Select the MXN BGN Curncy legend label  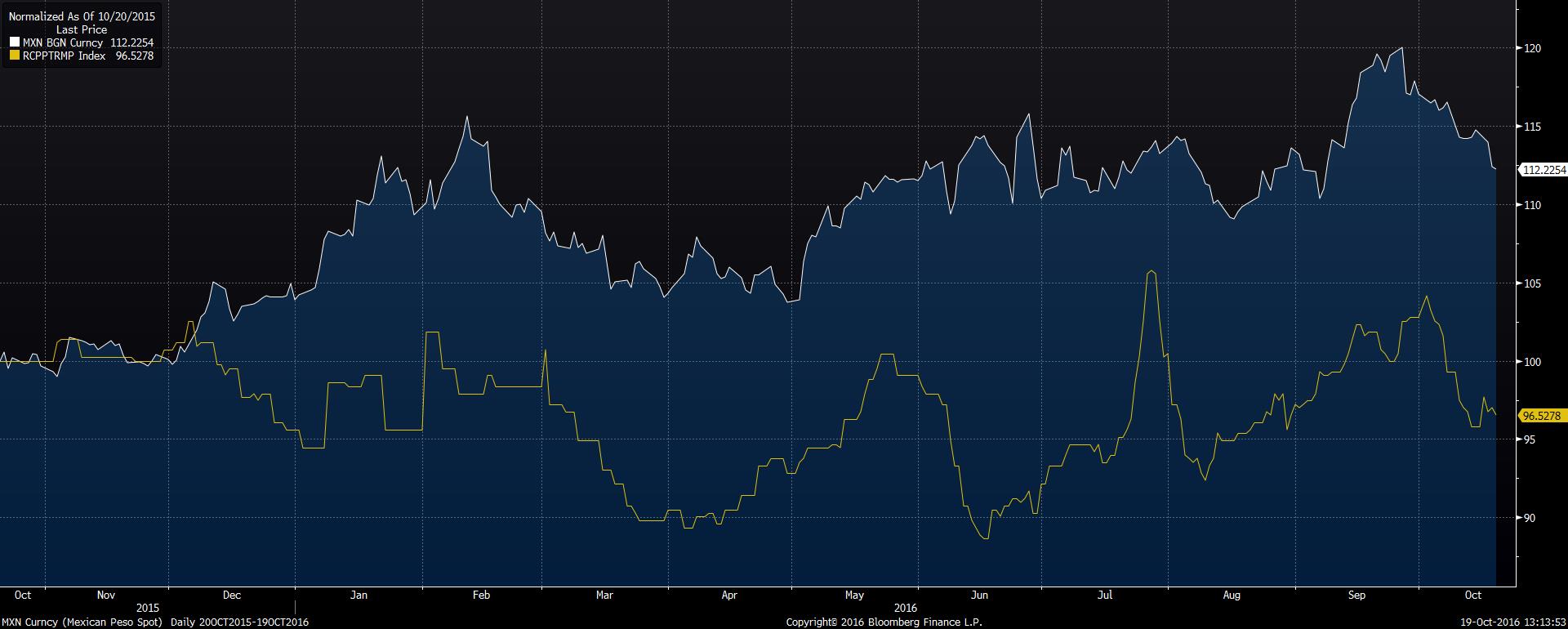63,42
